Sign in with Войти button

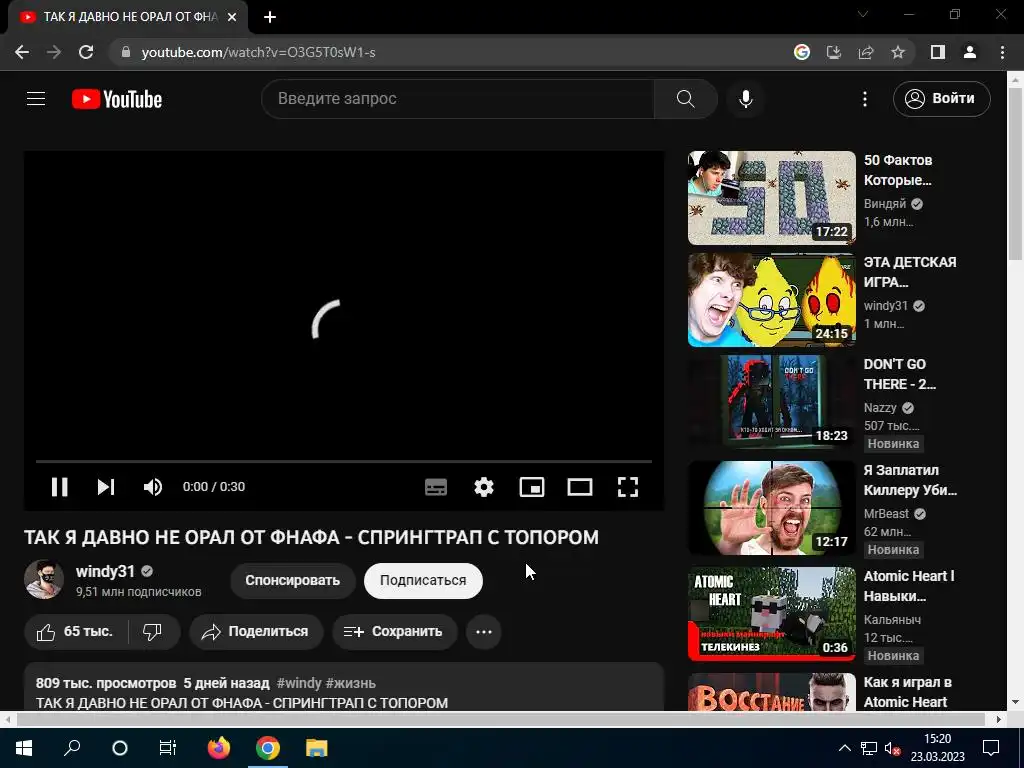(941, 99)
